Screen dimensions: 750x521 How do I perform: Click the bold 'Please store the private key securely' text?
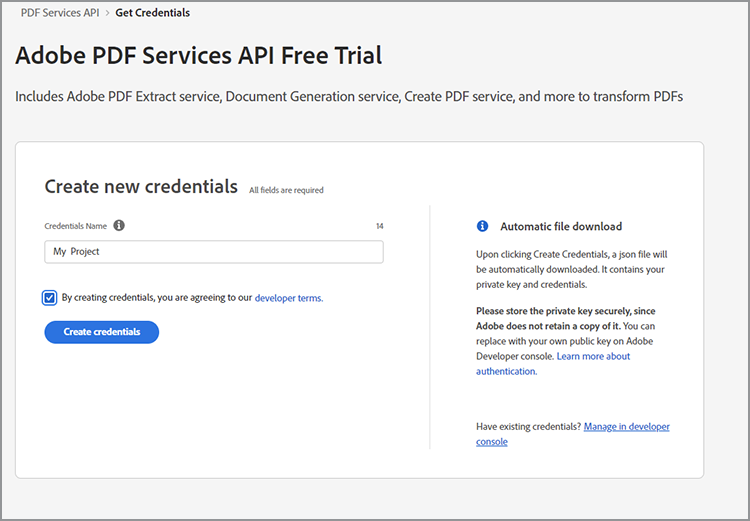[565, 319]
